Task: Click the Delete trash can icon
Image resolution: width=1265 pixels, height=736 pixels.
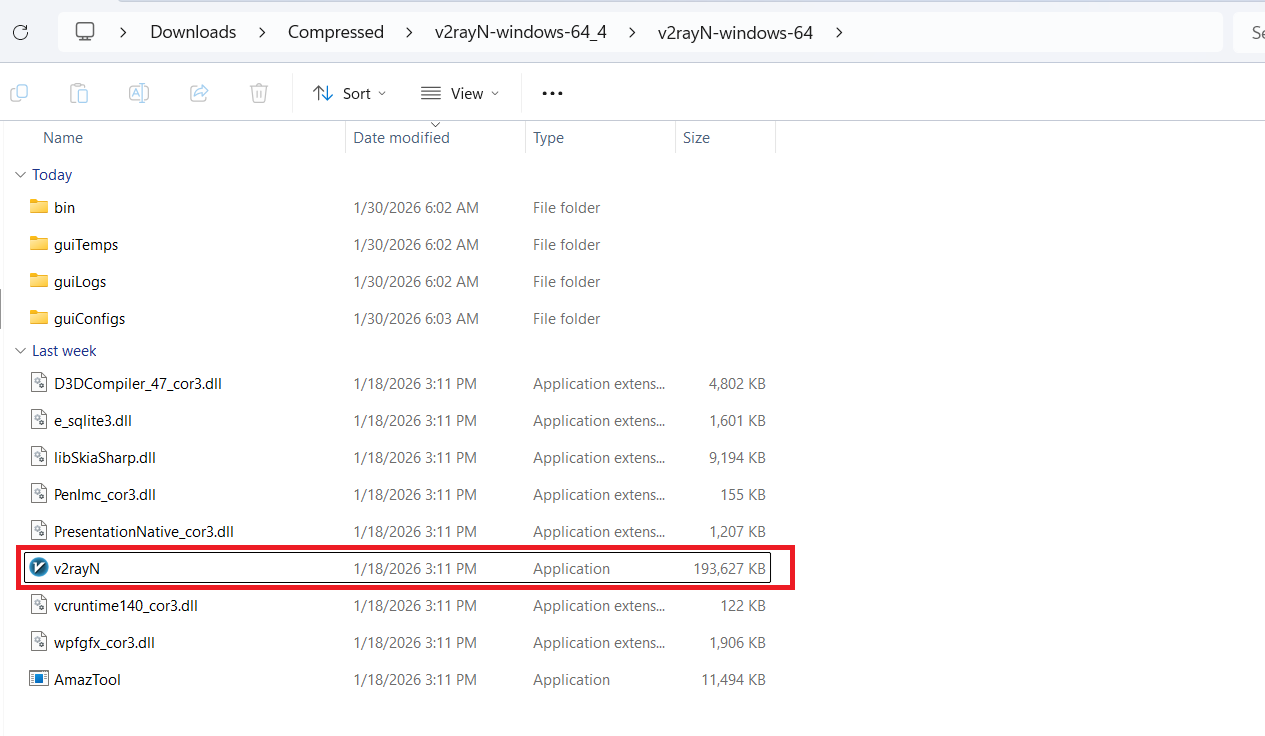Action: click(x=259, y=93)
